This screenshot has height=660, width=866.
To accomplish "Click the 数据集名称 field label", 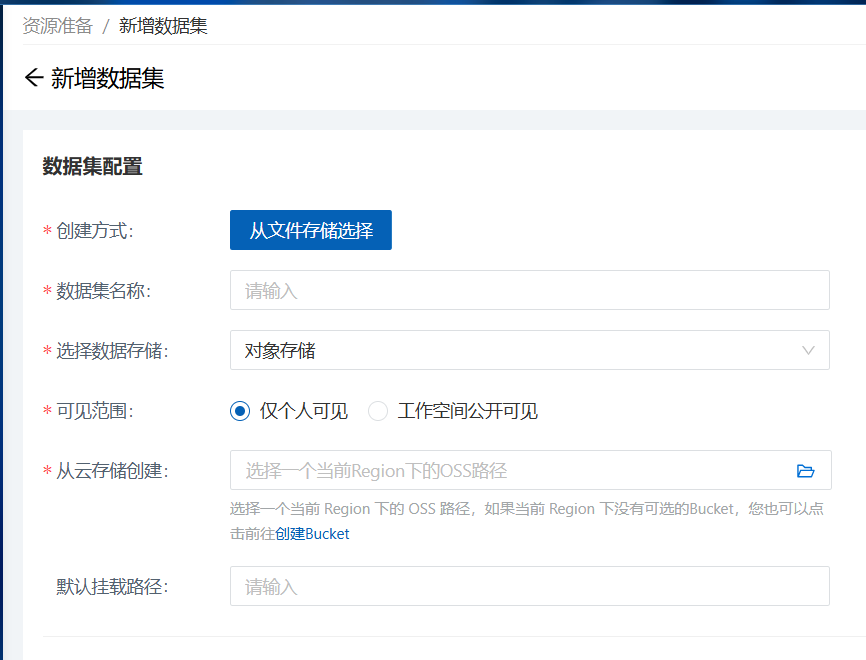I will (x=103, y=291).
